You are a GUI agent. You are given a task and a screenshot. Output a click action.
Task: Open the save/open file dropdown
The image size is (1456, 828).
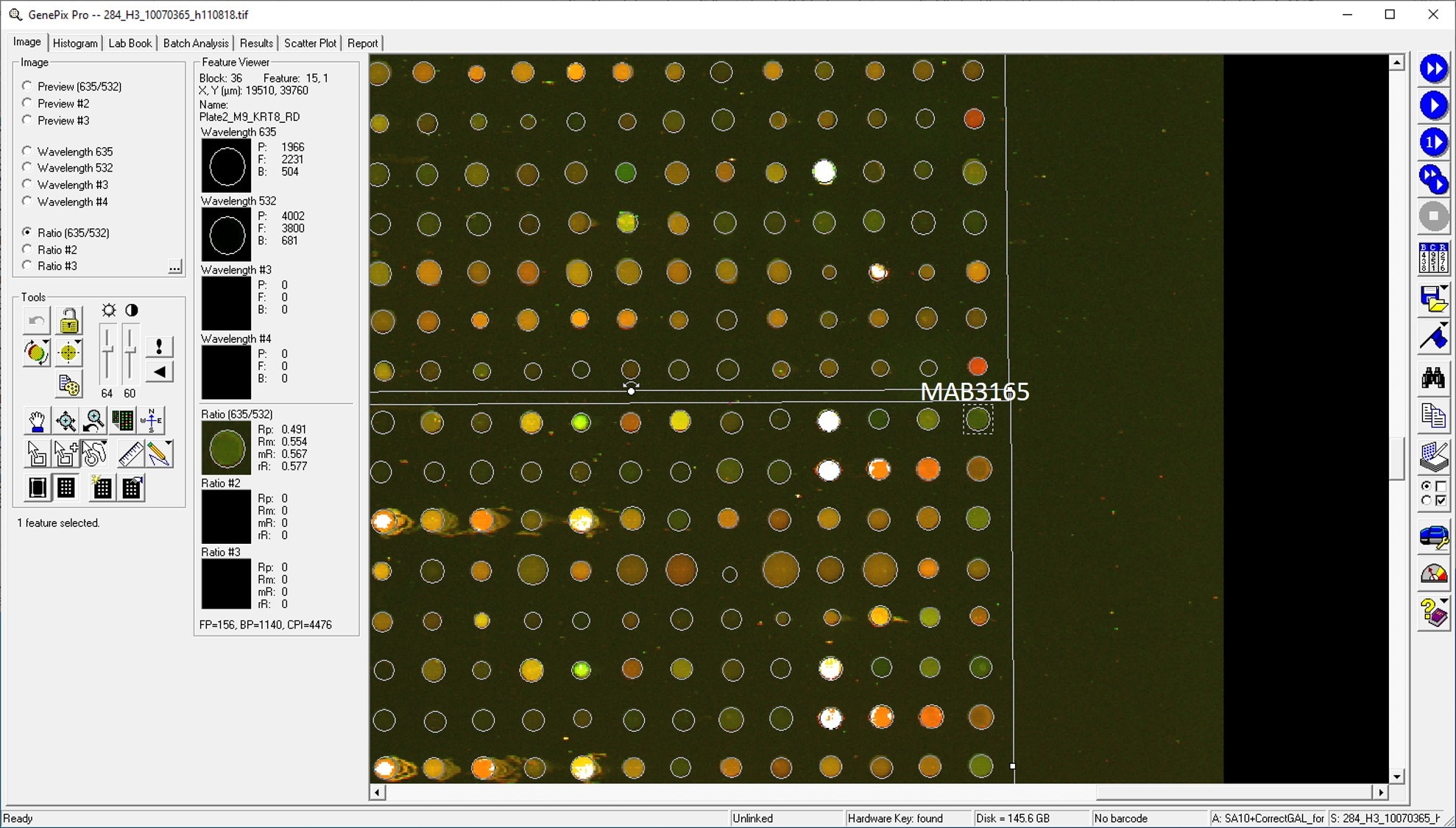(x=1444, y=288)
